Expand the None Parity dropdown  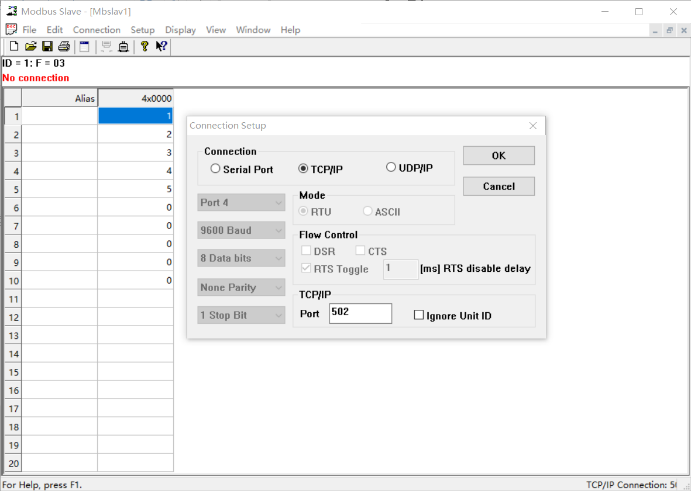click(x=240, y=287)
